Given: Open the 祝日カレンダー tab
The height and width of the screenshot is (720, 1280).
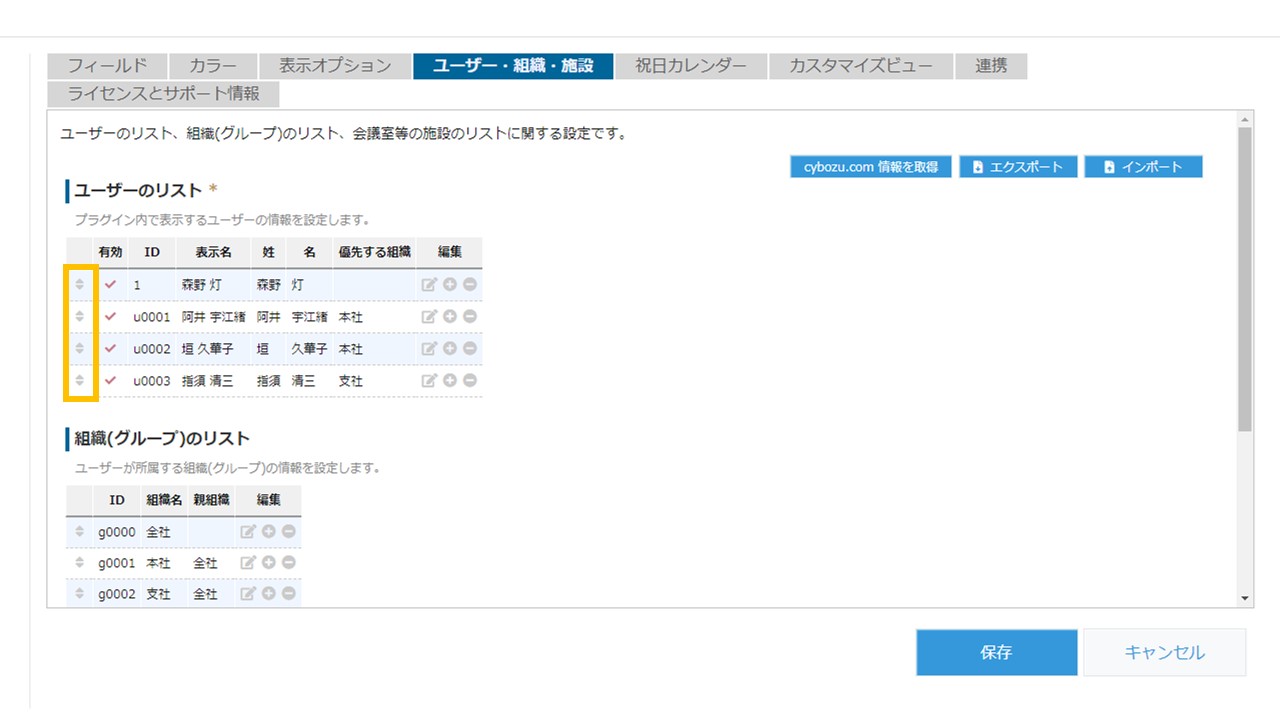Looking at the screenshot, I should 690,66.
